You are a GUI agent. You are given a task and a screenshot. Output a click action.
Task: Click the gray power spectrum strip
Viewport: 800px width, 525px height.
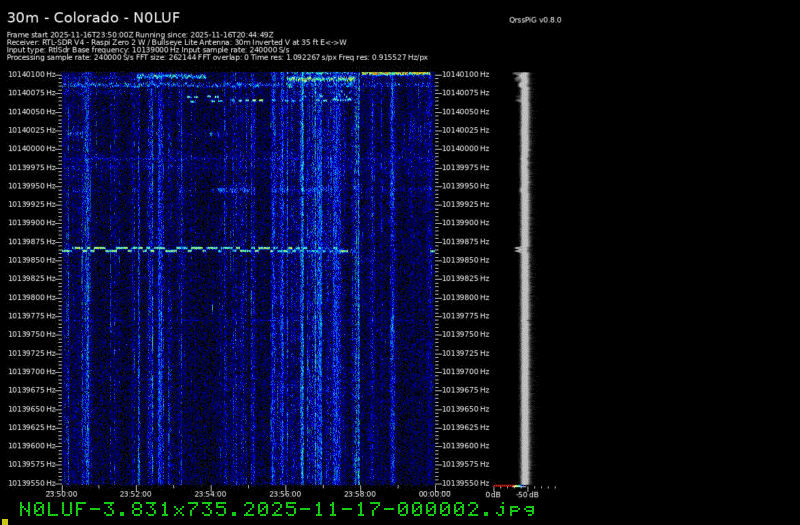523,280
